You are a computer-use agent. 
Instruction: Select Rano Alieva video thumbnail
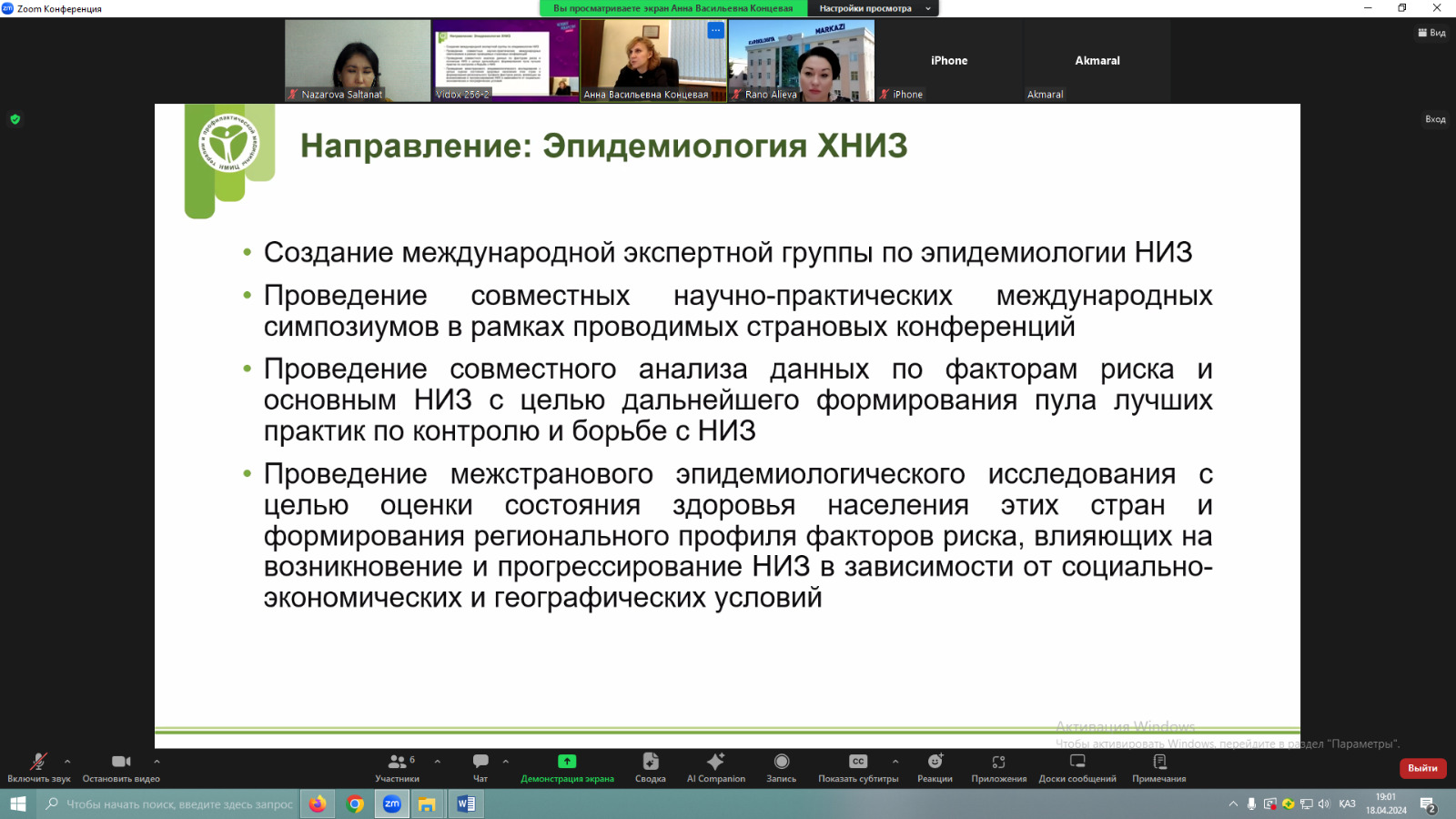801,60
